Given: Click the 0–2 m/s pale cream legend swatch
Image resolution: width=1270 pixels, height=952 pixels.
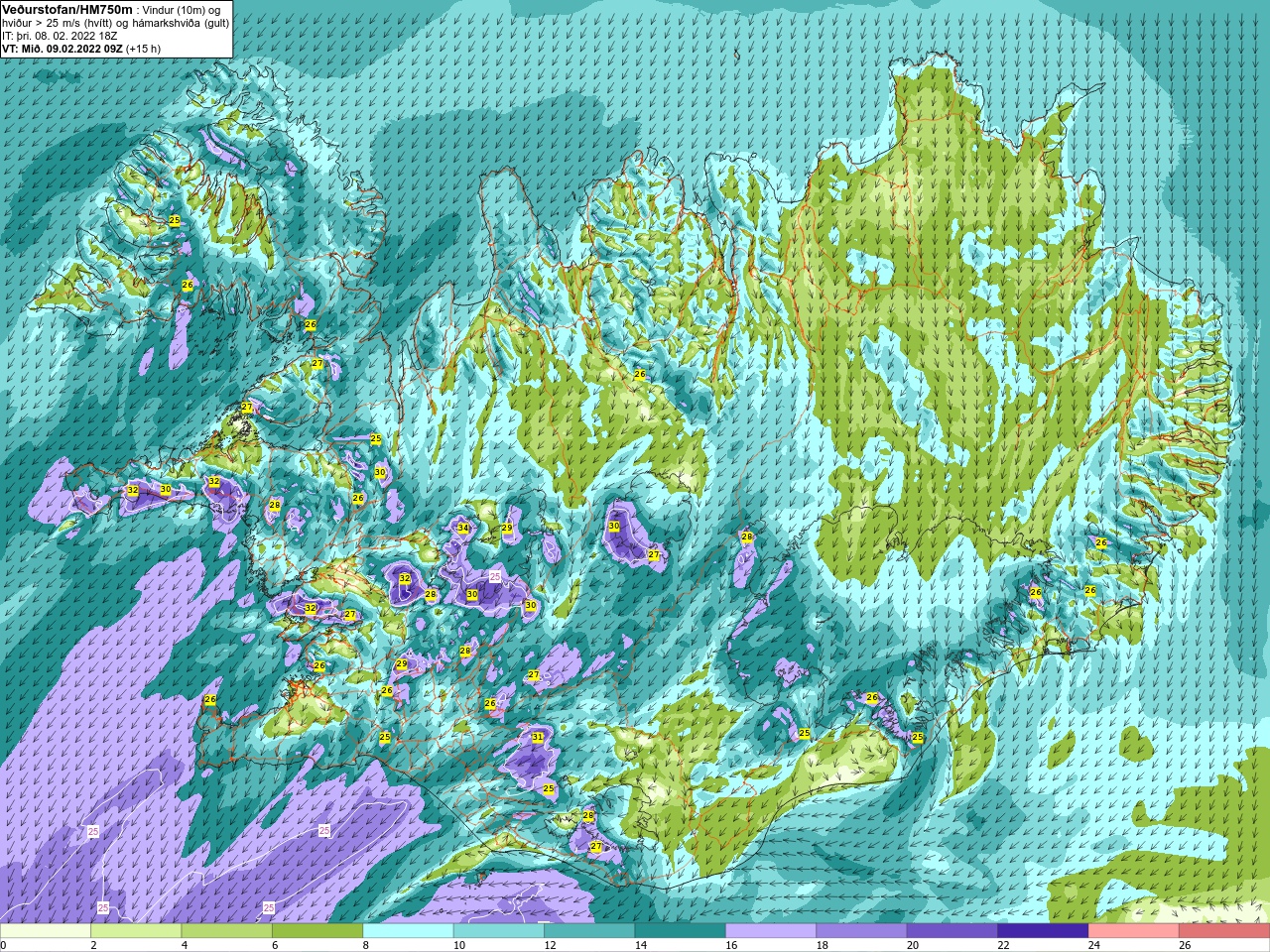Looking at the screenshot, I should 46,931.
